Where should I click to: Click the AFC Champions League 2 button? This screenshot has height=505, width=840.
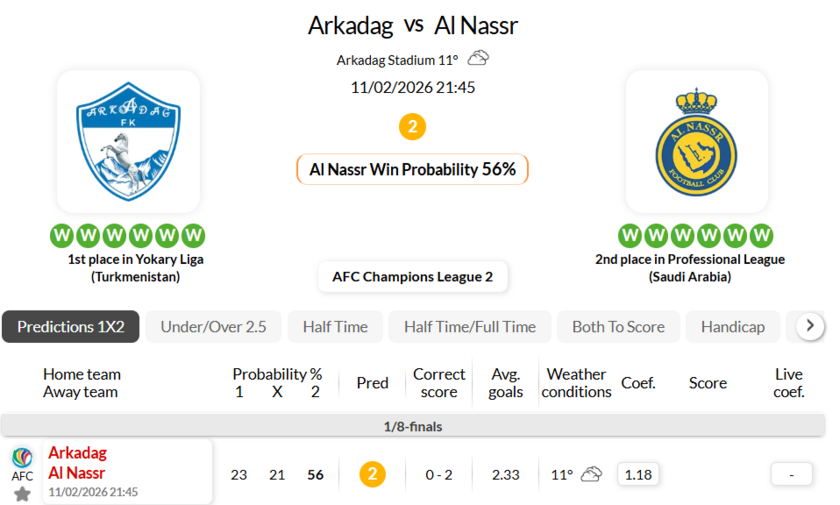pos(412,277)
